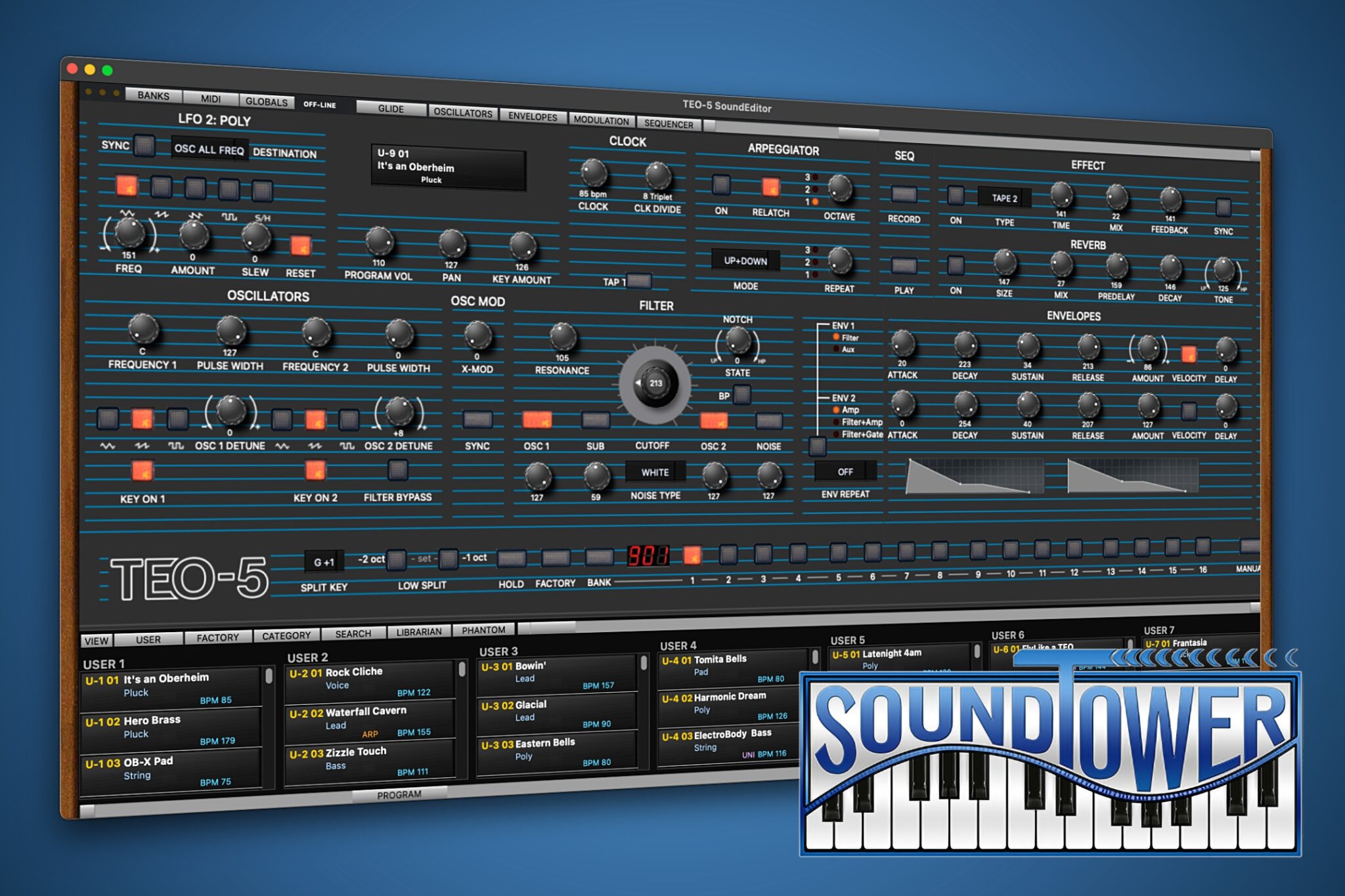The height and width of the screenshot is (896, 1345).
Task: Select OSC 1 sawtooth waveform button
Action: 142,418
